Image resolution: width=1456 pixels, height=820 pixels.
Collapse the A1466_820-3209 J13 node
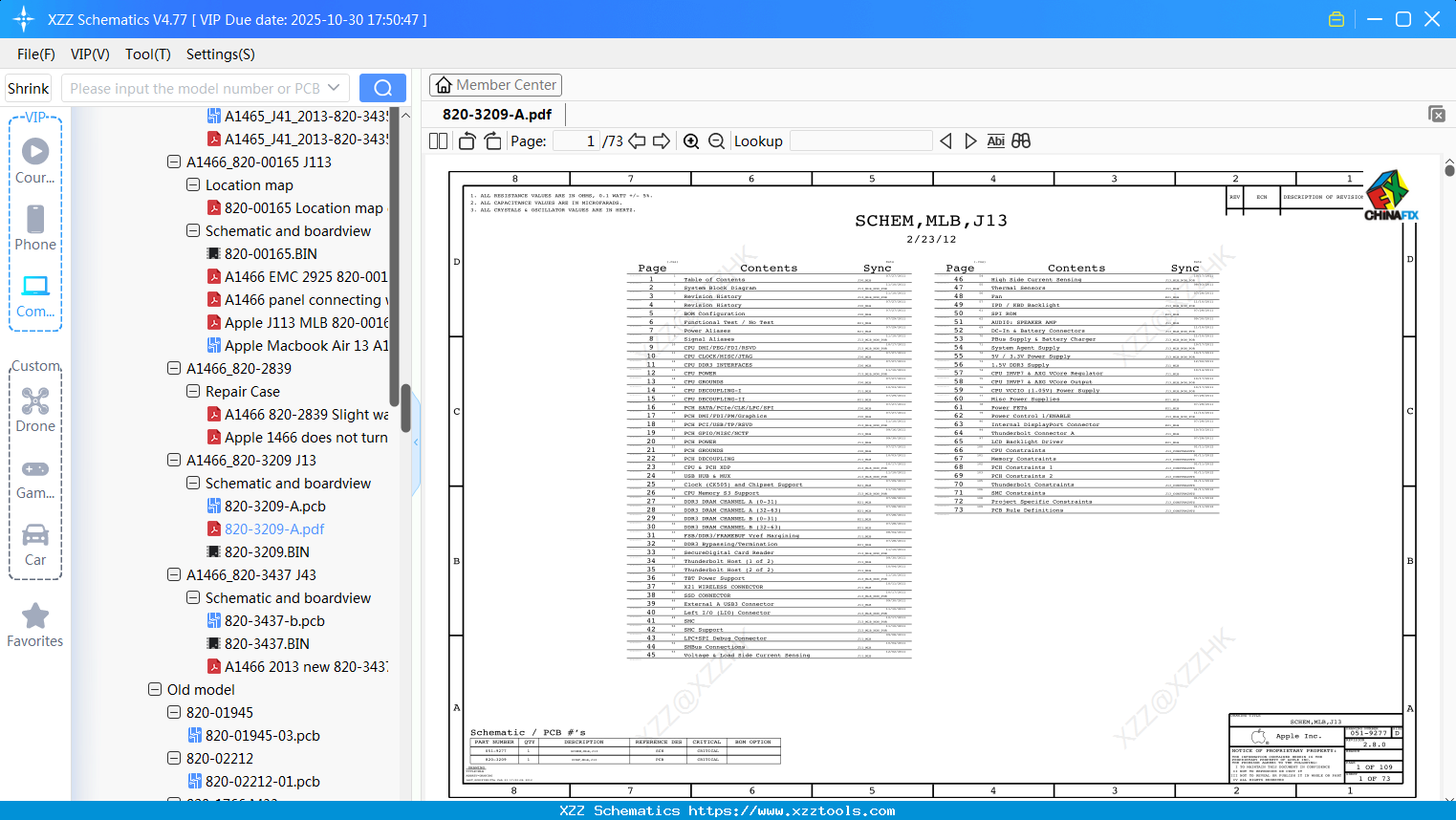tap(174, 460)
